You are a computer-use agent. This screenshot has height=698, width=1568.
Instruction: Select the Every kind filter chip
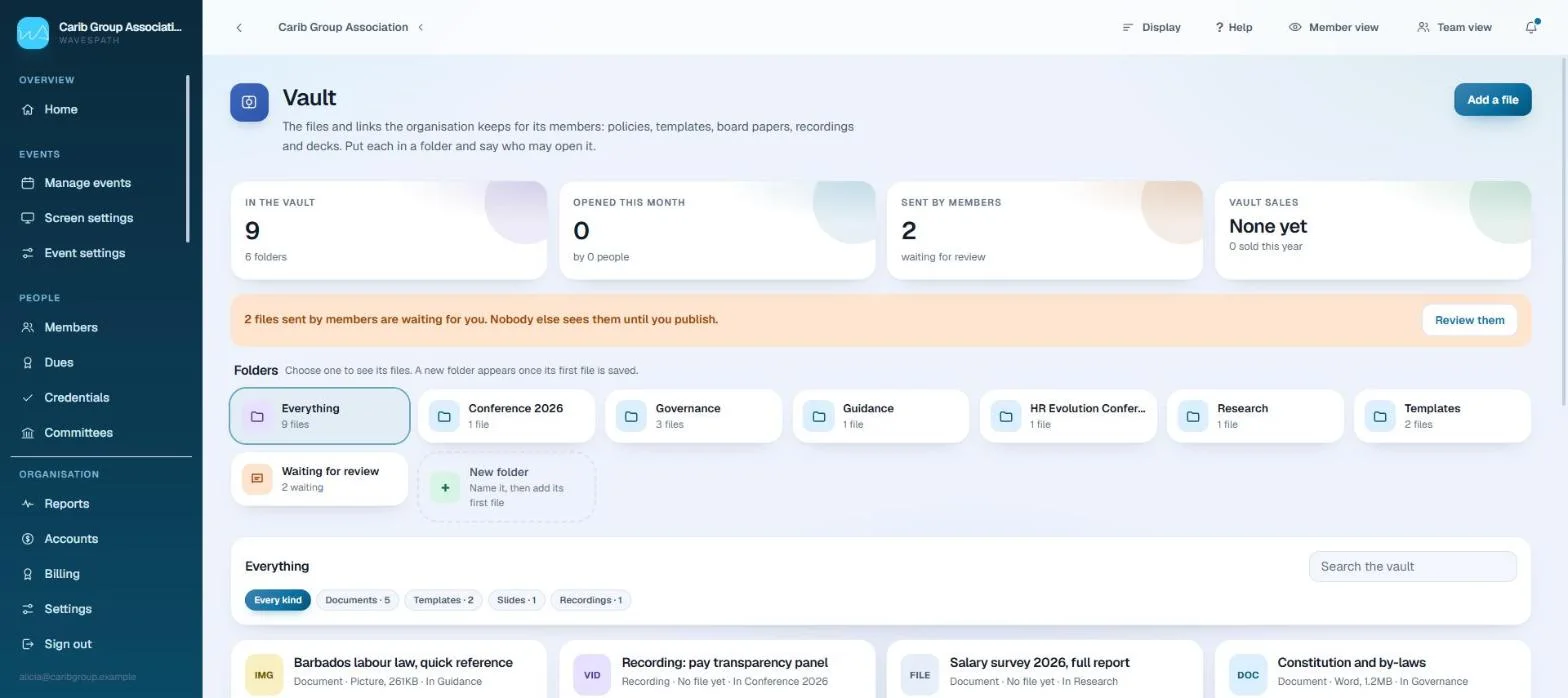pyautogui.click(x=278, y=601)
